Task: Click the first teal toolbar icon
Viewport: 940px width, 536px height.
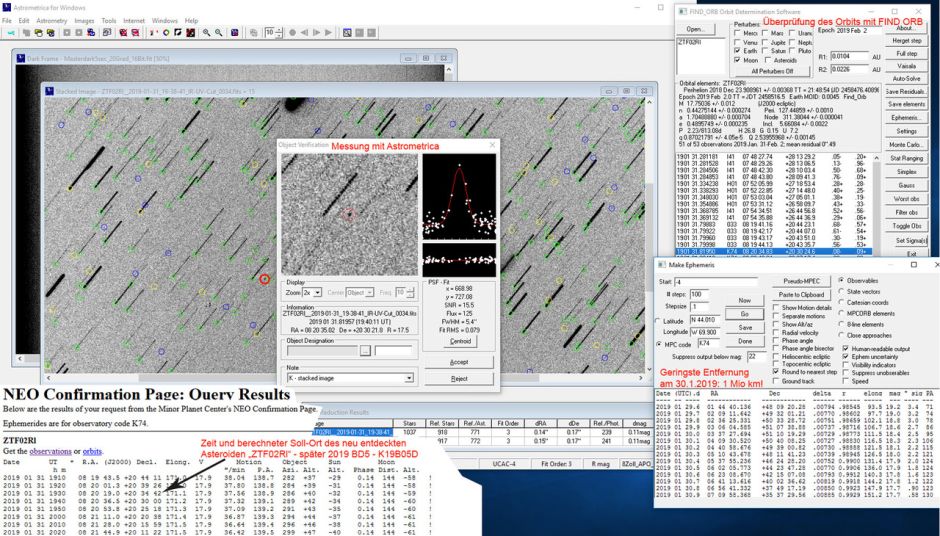Action: click(10, 33)
